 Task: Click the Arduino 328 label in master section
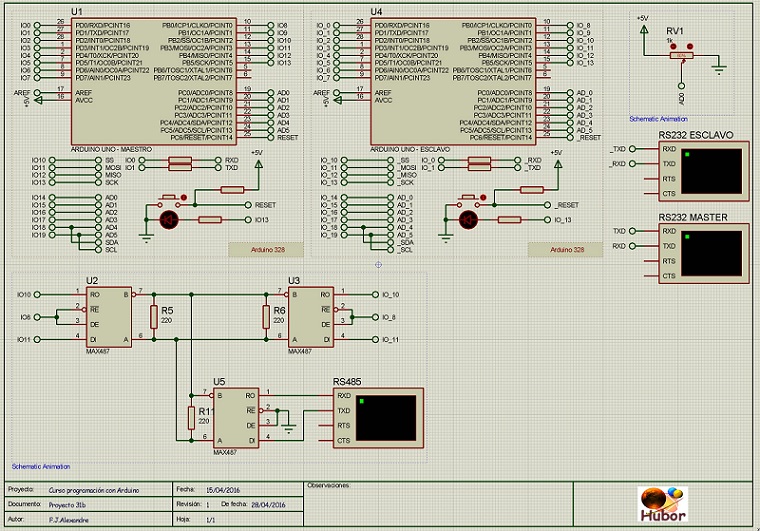pos(268,250)
